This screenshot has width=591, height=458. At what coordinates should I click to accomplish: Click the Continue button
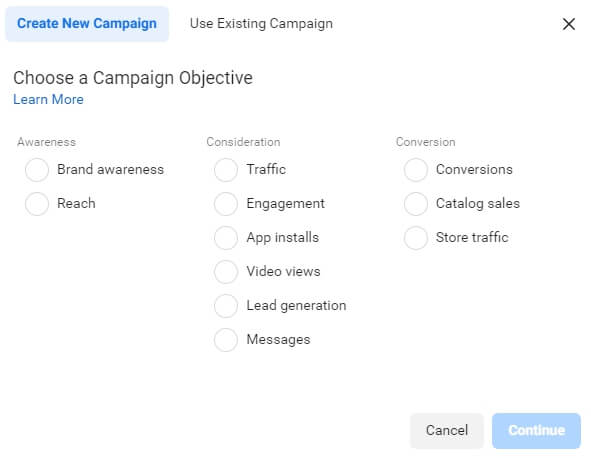[536, 430]
